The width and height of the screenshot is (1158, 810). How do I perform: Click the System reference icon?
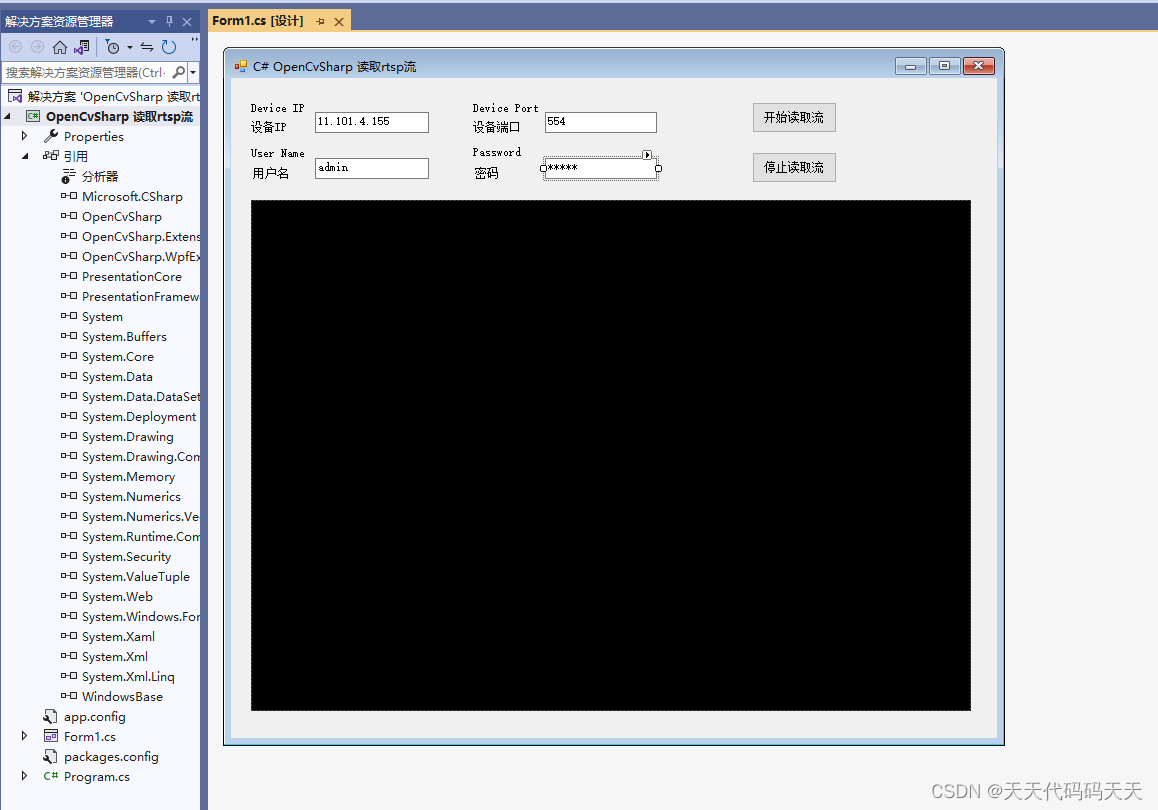tap(69, 315)
